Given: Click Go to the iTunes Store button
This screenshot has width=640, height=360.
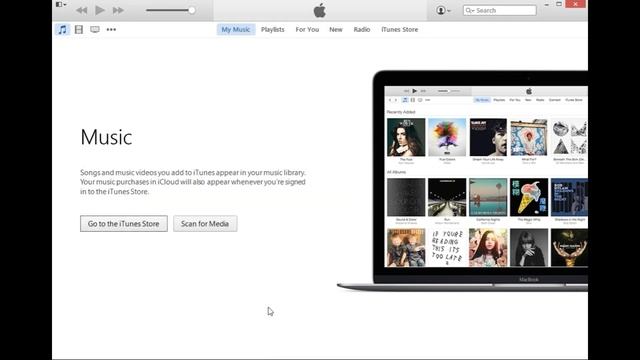Looking at the screenshot, I should point(124,224).
